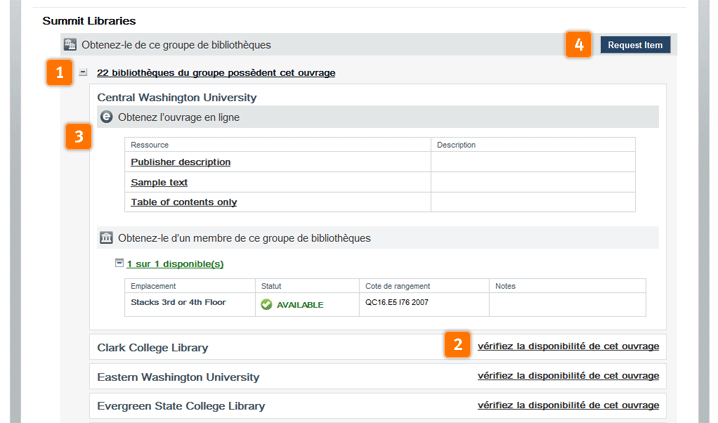Check availability at Clark College Library
Image resolution: width=718 pixels, height=423 pixels.
(568, 346)
